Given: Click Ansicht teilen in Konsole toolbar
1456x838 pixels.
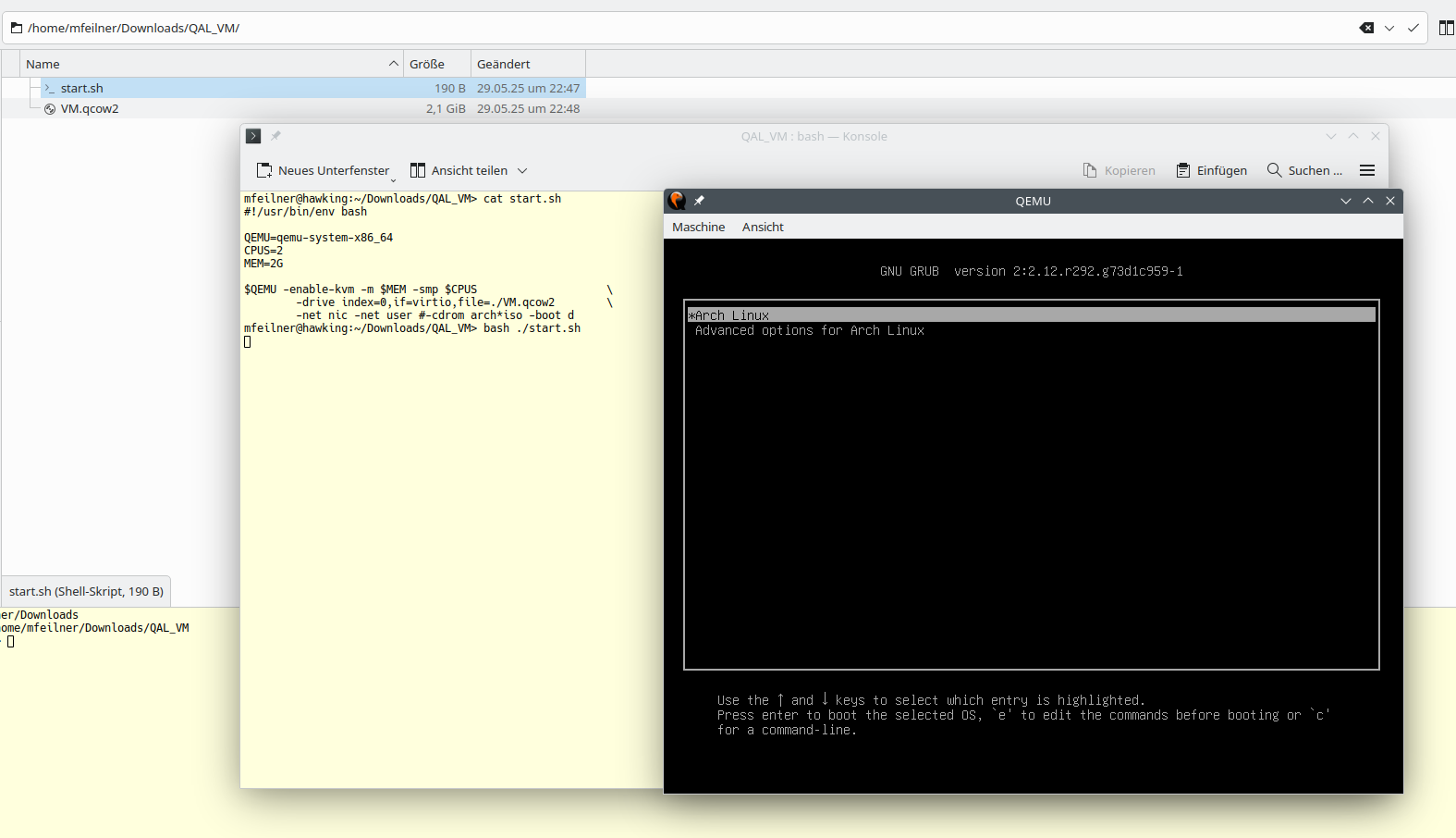Looking at the screenshot, I should point(459,170).
